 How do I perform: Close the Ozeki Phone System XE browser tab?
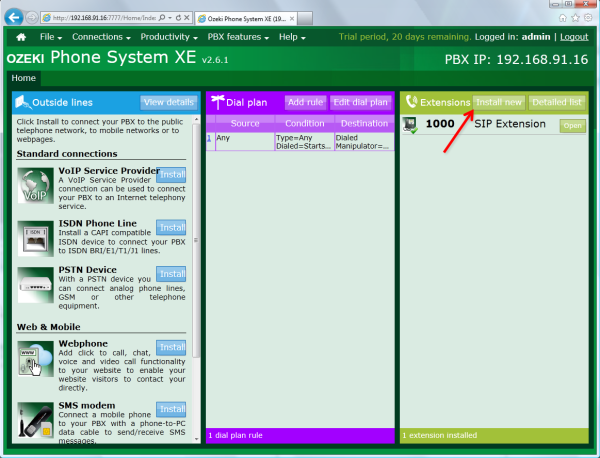(x=292, y=18)
